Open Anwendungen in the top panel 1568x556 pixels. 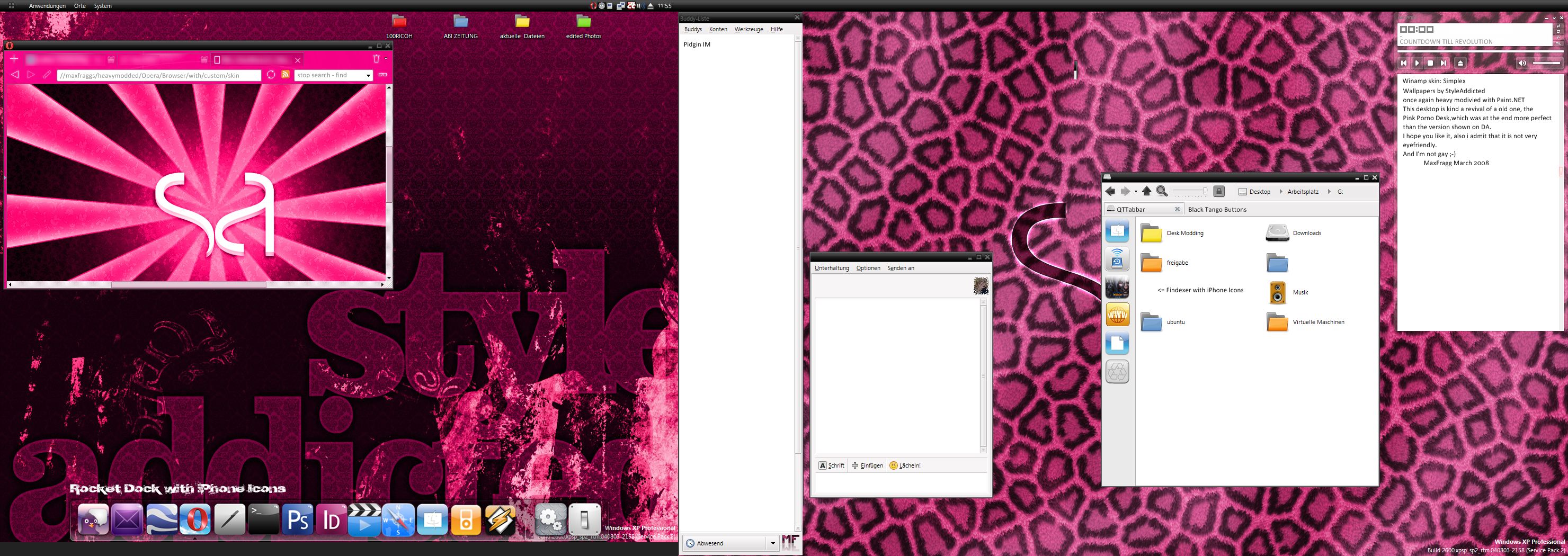coord(48,6)
